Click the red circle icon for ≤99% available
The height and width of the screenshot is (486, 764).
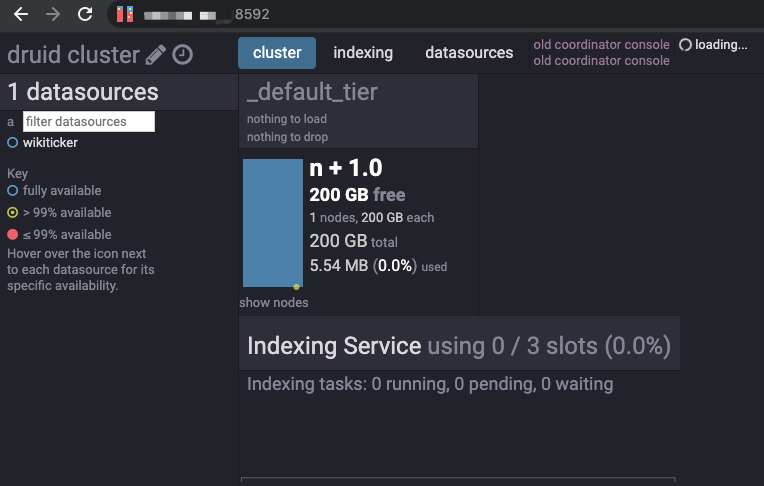click(x=13, y=234)
